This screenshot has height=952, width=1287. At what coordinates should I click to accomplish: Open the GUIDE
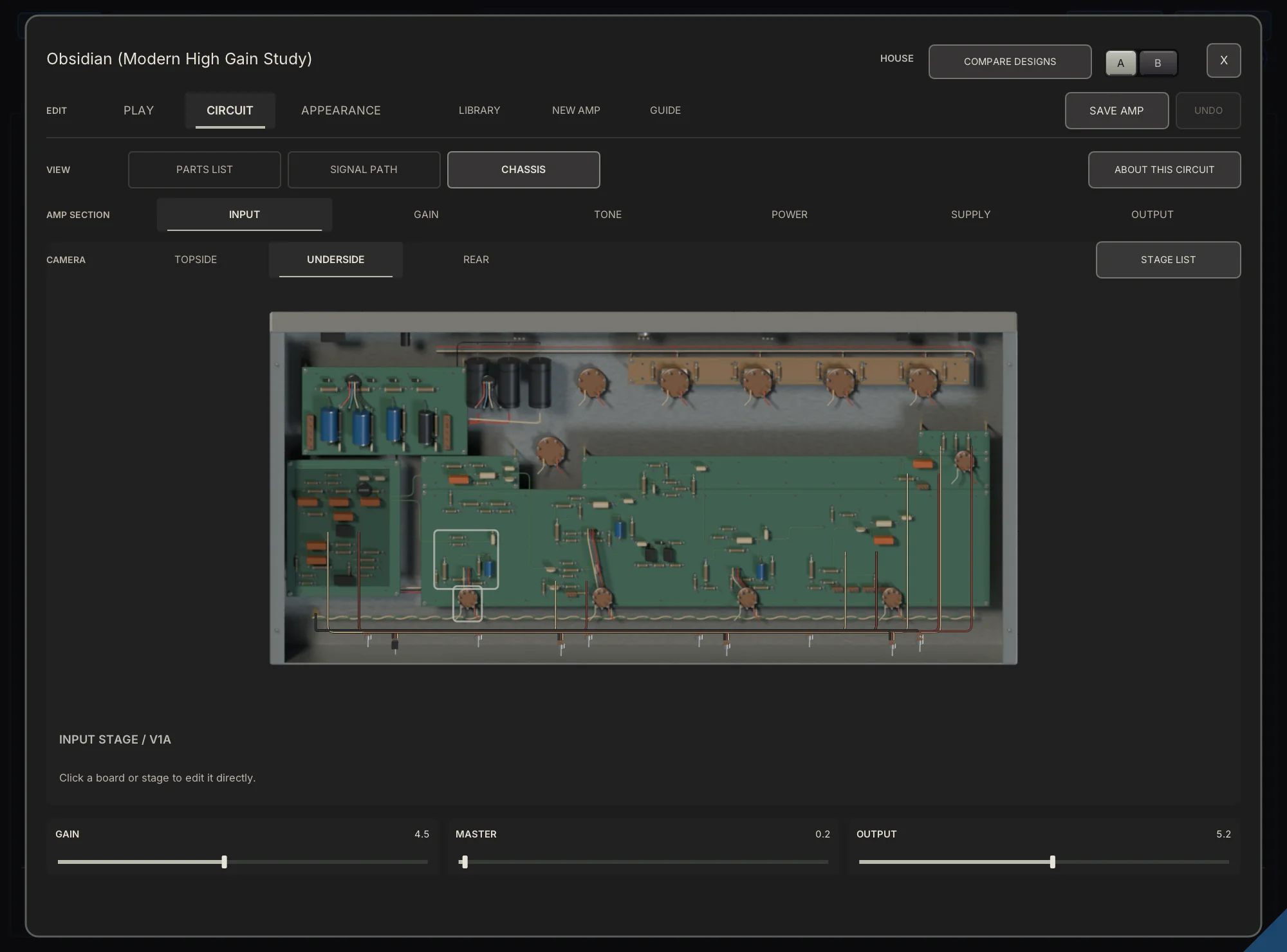[665, 111]
